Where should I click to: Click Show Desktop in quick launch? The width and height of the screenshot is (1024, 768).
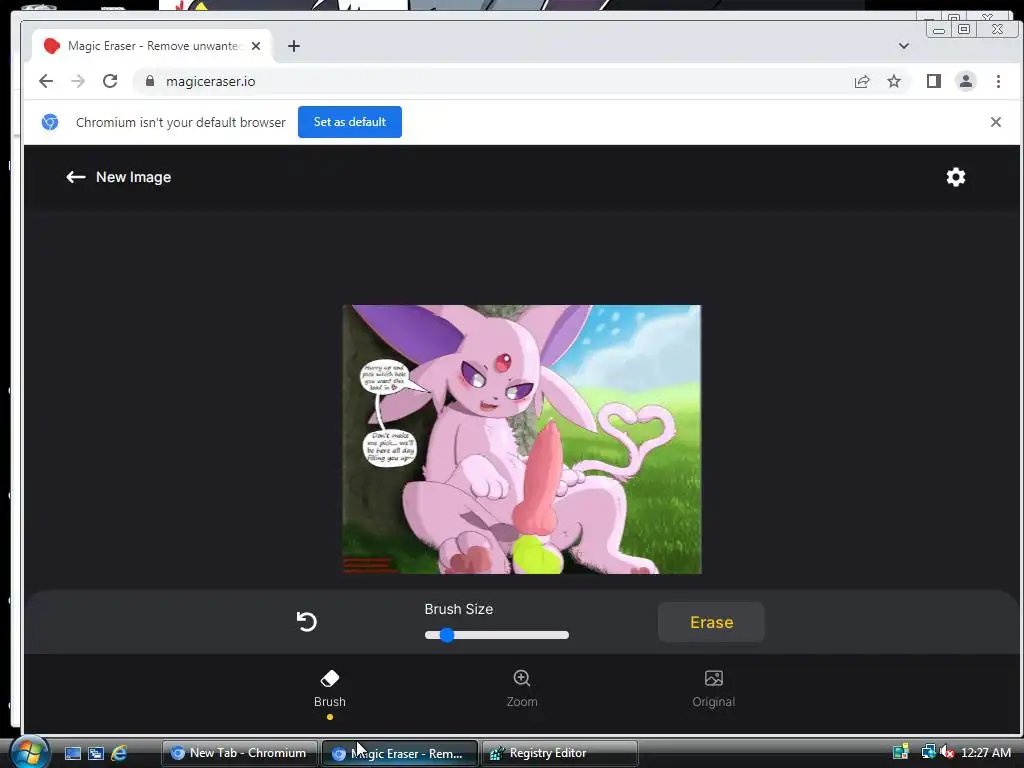point(72,753)
